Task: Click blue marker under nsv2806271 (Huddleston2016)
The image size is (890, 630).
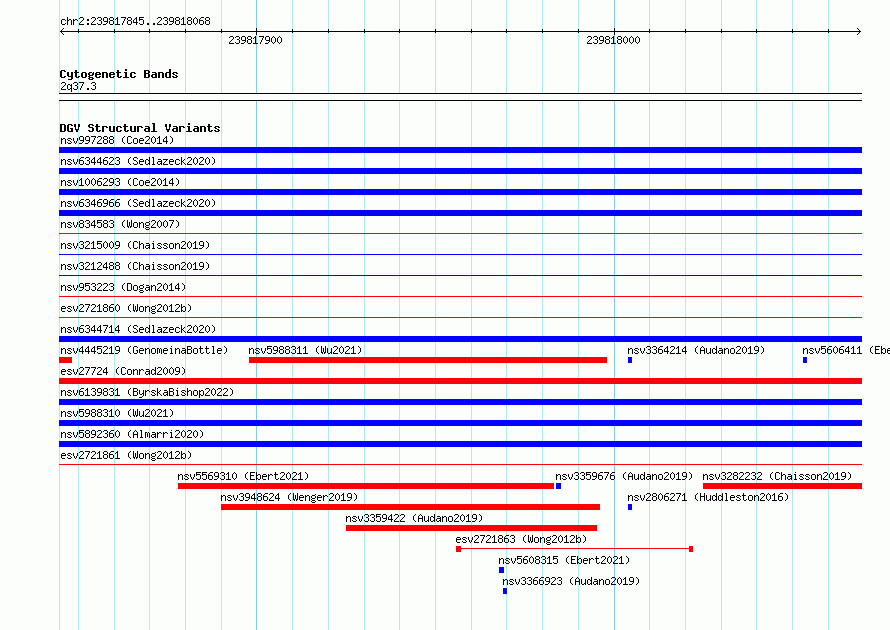Action: click(630, 507)
